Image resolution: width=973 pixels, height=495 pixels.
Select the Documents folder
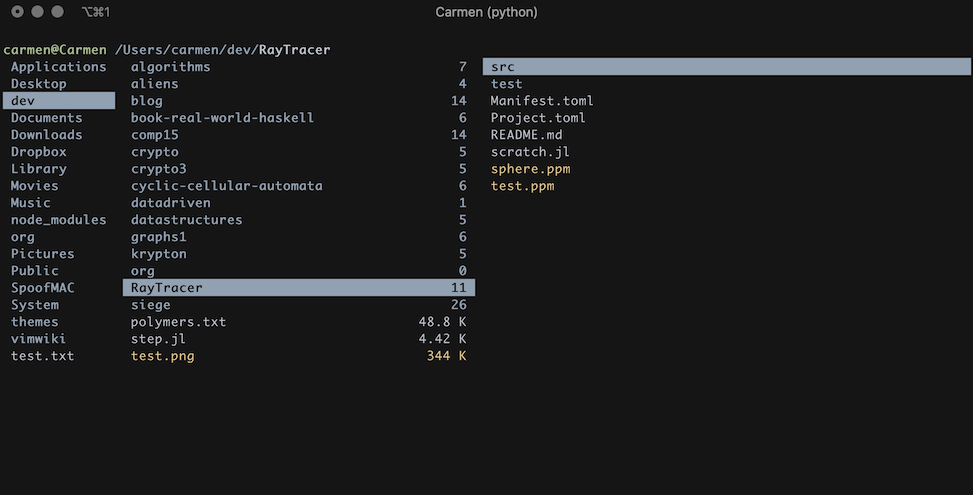pyautogui.click(x=46, y=118)
